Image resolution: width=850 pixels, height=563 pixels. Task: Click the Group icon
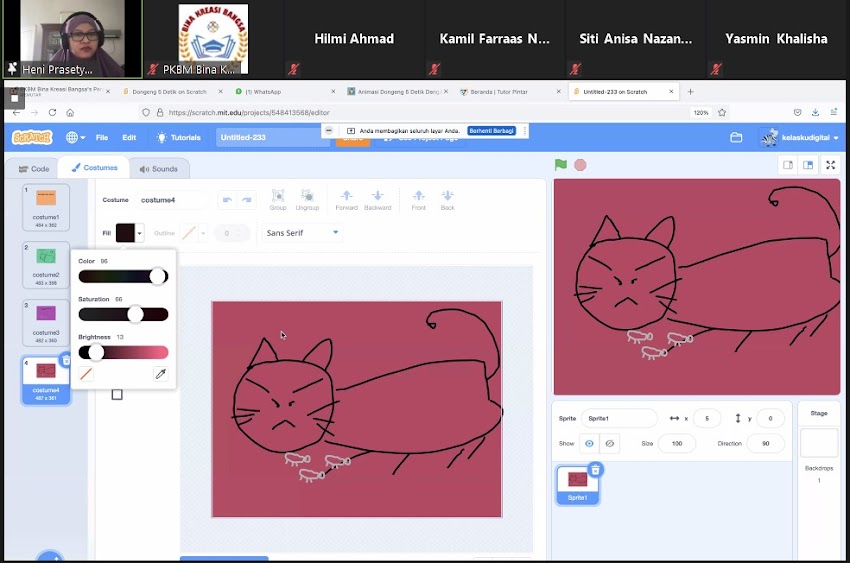278,200
